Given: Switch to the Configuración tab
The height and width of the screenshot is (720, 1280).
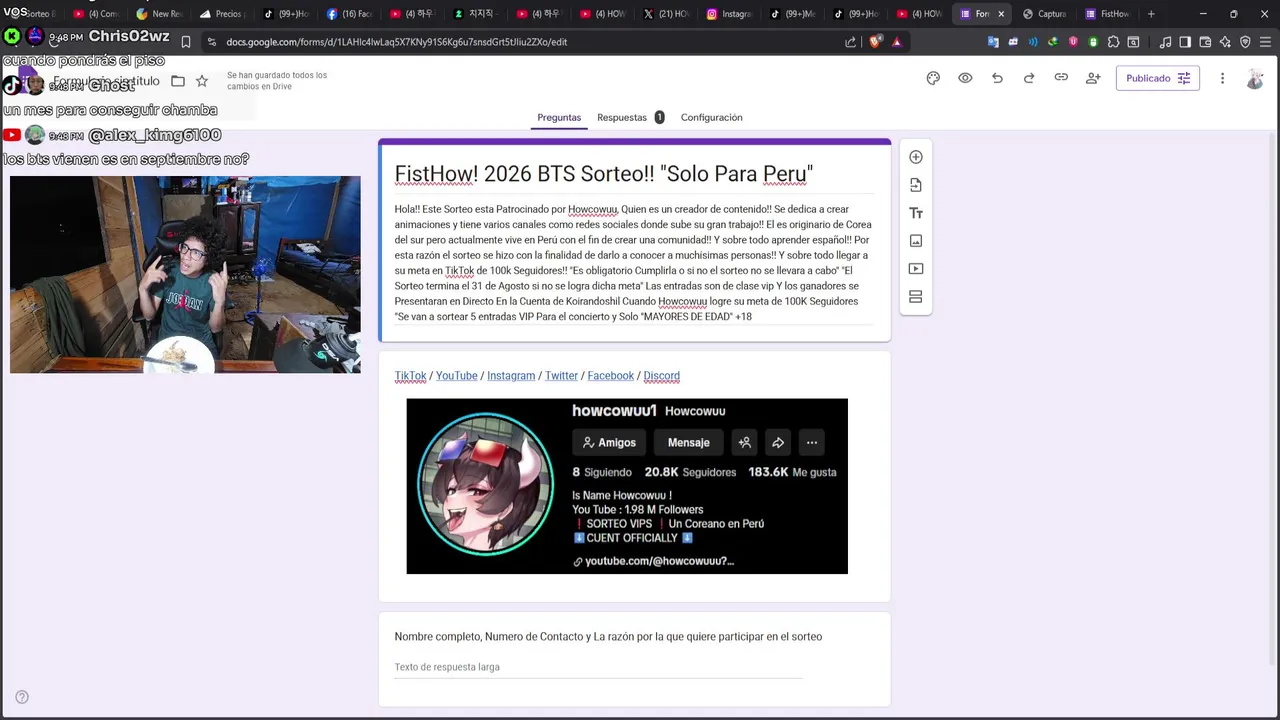Looking at the screenshot, I should click(x=711, y=117).
